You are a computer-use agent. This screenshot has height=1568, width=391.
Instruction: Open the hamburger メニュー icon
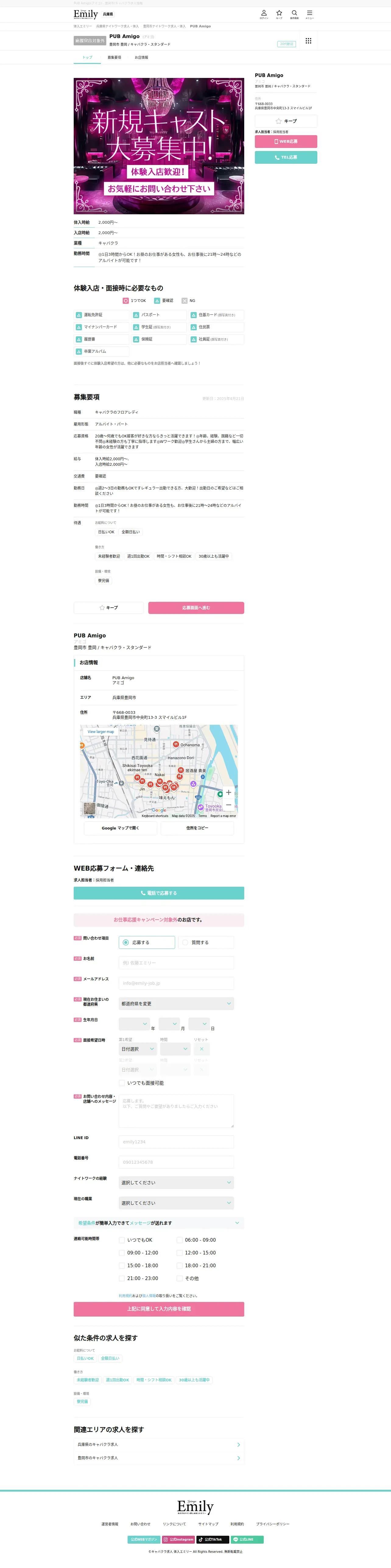click(x=309, y=14)
